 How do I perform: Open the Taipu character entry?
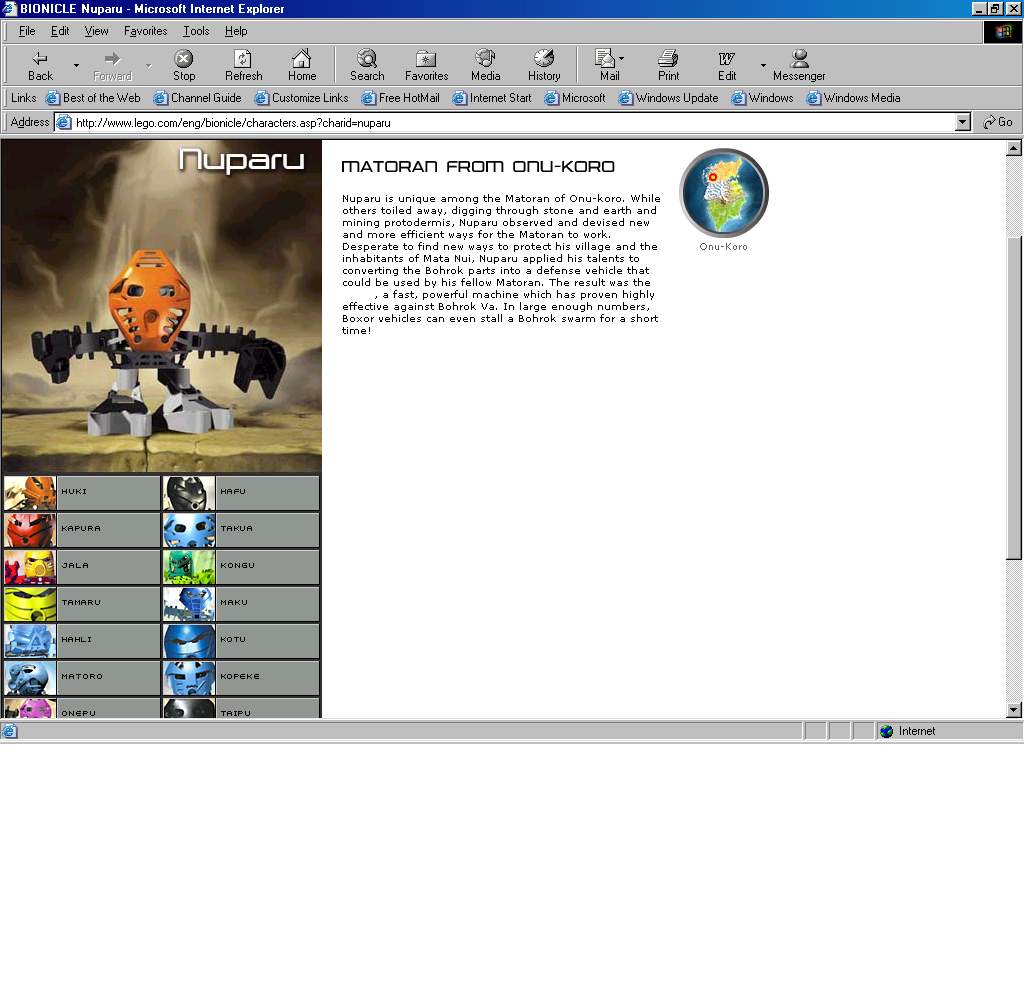[x=241, y=709]
